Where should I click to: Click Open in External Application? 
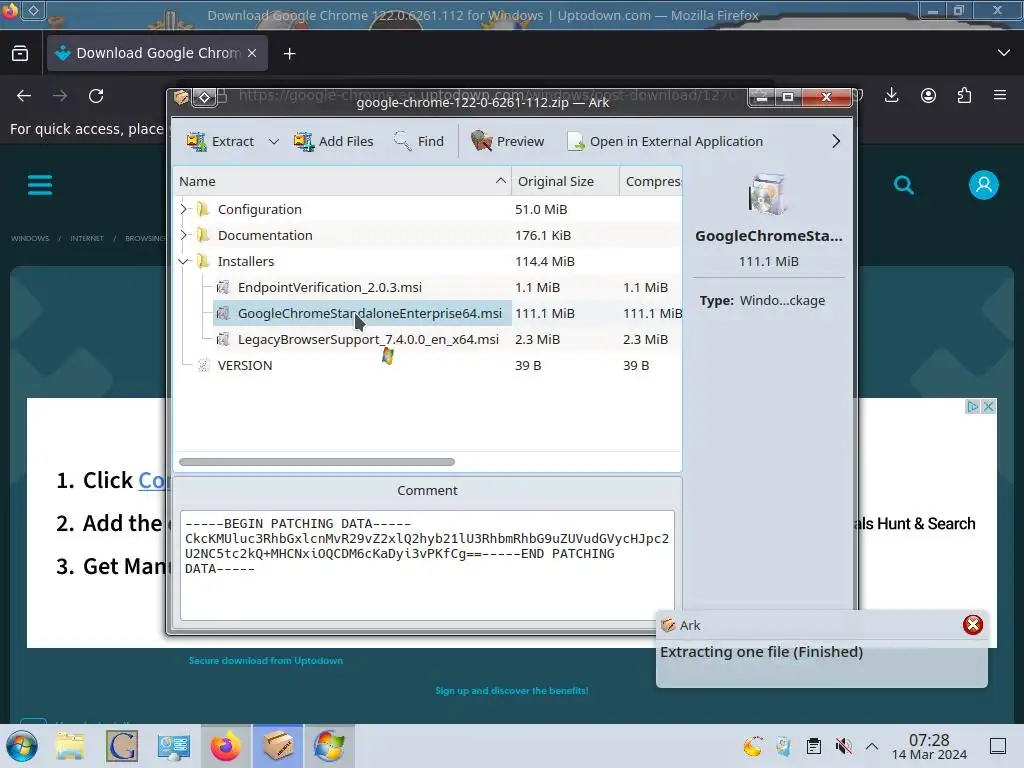click(x=665, y=141)
